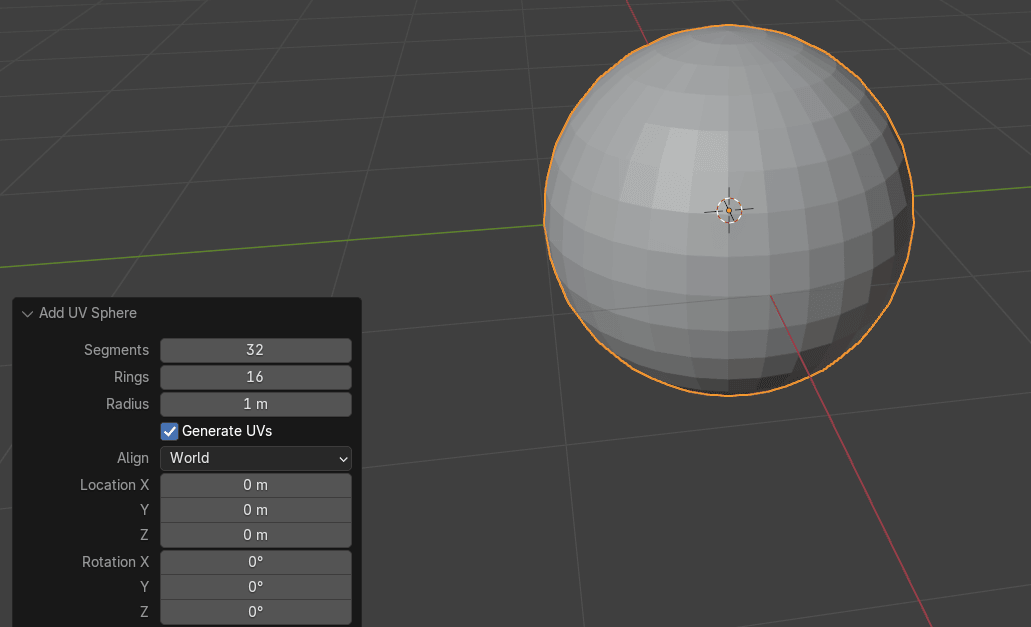Collapse the Add UV Sphere panel chevron

click(27, 314)
